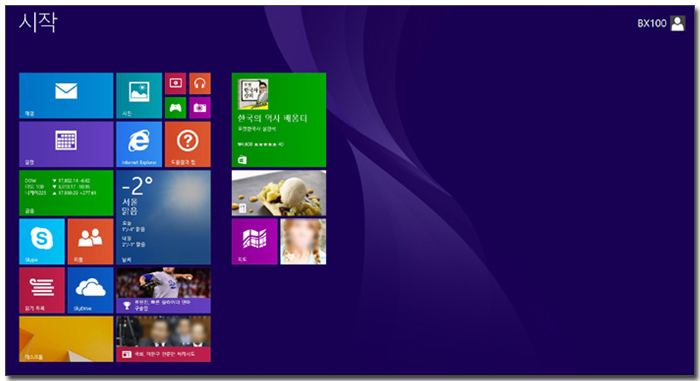The width and height of the screenshot is (700, 381).
Task: Open the Finance tile with DOW stocks
Action: [x=66, y=193]
